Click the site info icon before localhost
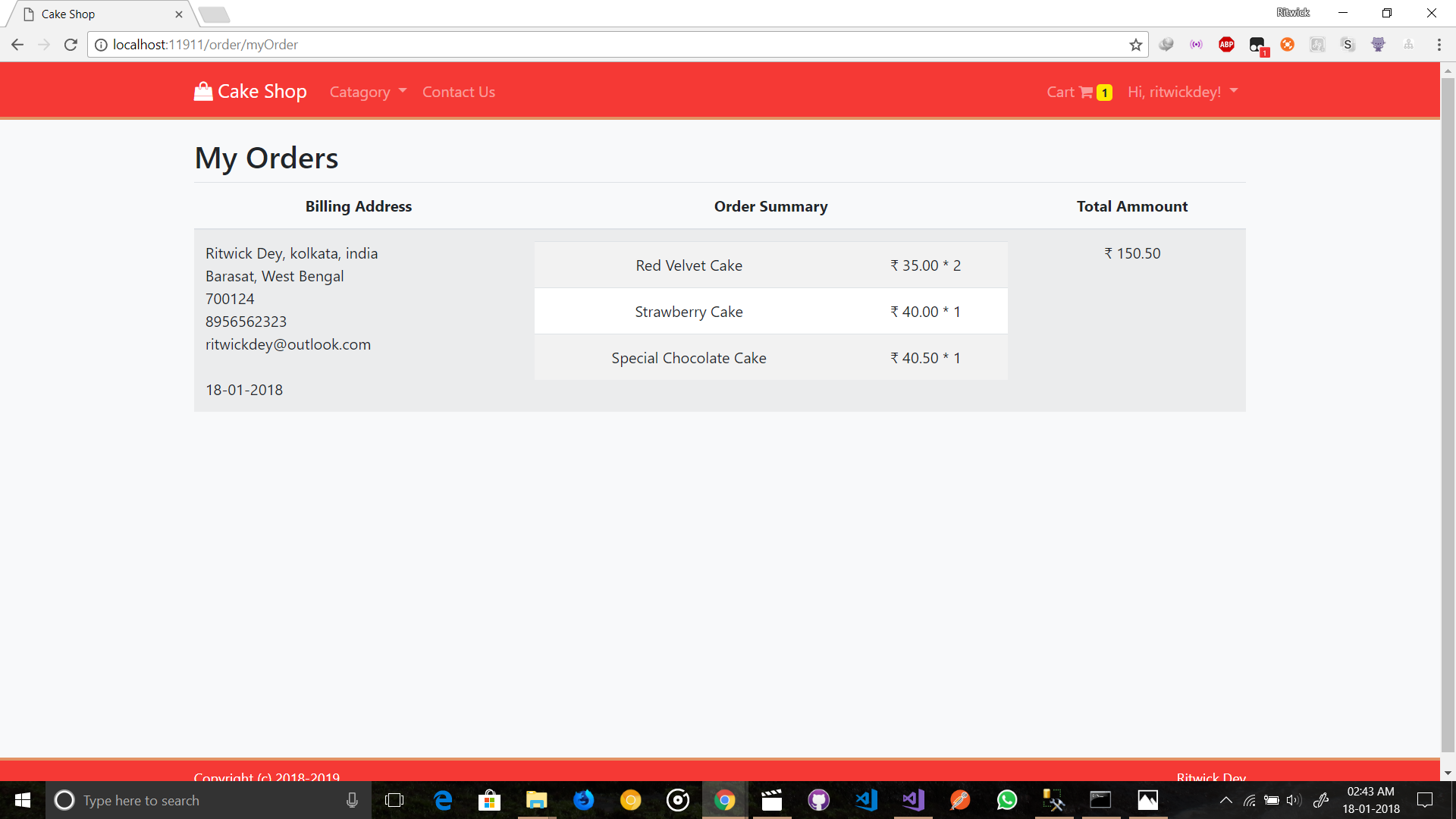Image resolution: width=1456 pixels, height=819 pixels. click(x=101, y=45)
